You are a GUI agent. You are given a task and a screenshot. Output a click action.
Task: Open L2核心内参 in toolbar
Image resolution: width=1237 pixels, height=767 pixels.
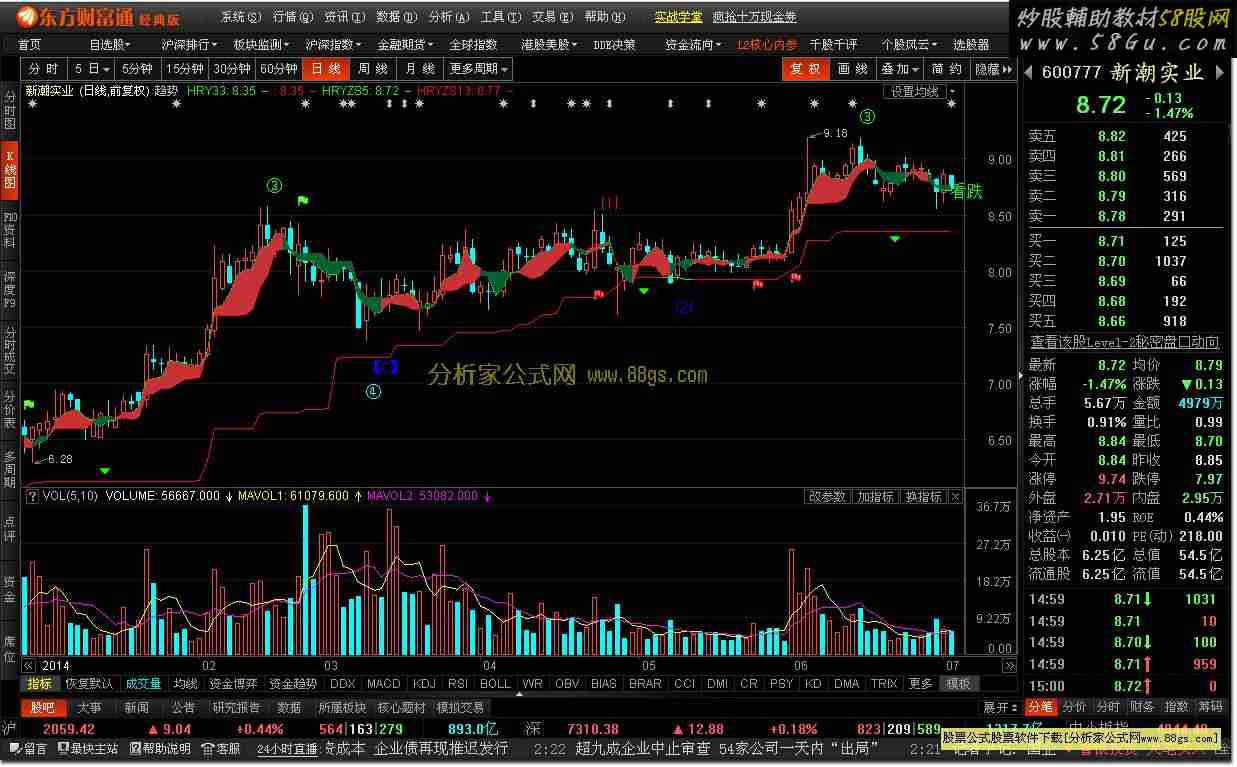pos(768,44)
